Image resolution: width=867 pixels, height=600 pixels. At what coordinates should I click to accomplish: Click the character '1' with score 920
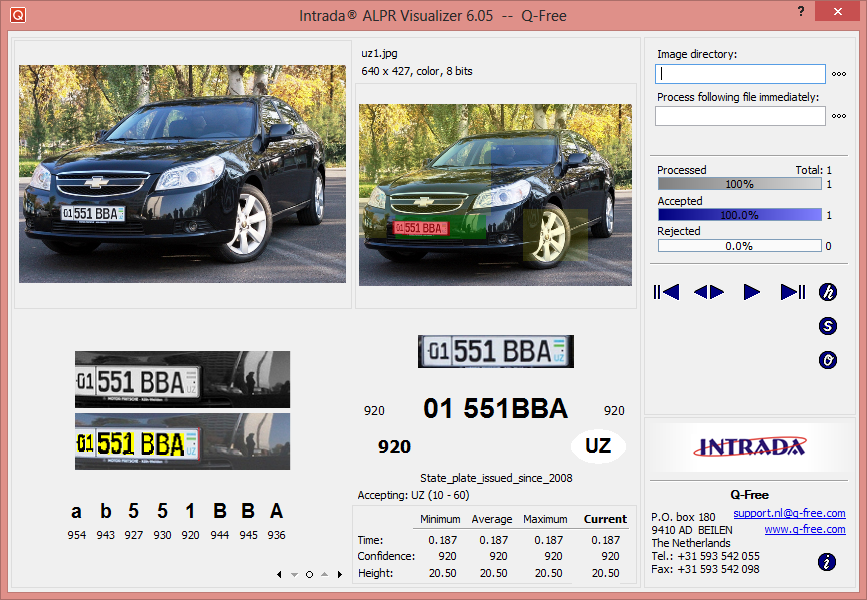(190, 512)
